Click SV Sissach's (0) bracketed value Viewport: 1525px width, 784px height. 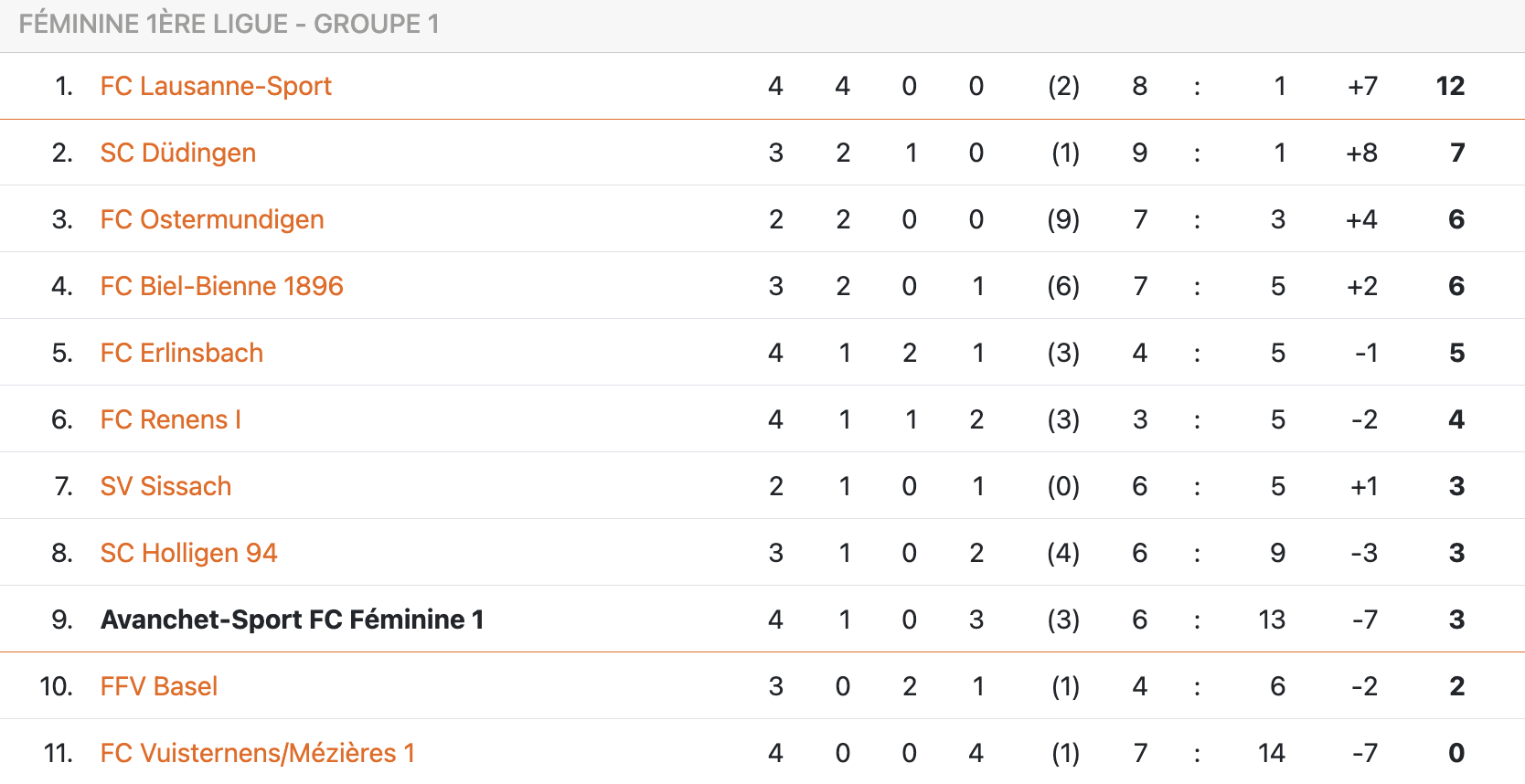(1063, 486)
